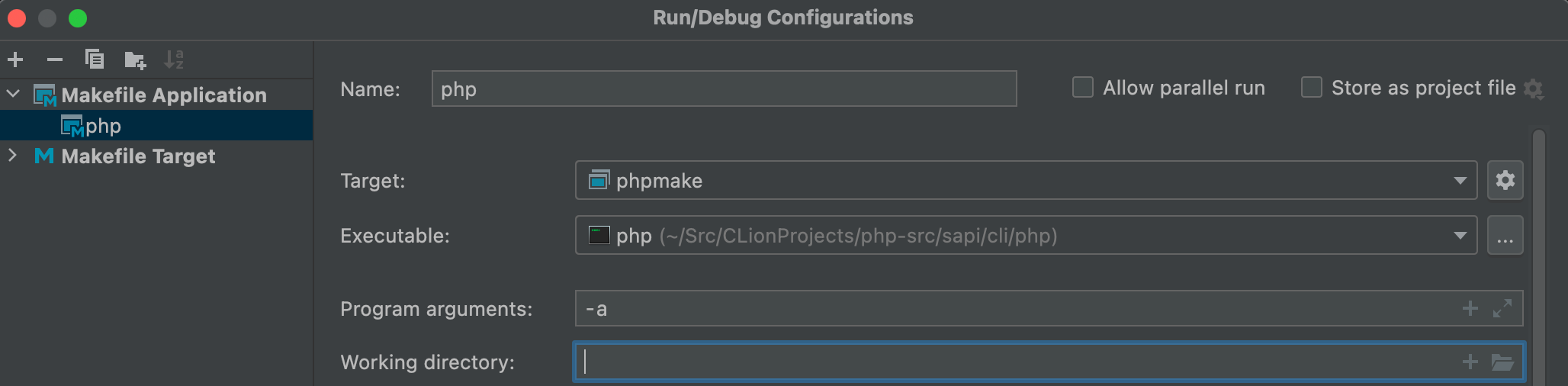Open Store as project file settings gear
The height and width of the screenshot is (386, 1568).
1534,89
